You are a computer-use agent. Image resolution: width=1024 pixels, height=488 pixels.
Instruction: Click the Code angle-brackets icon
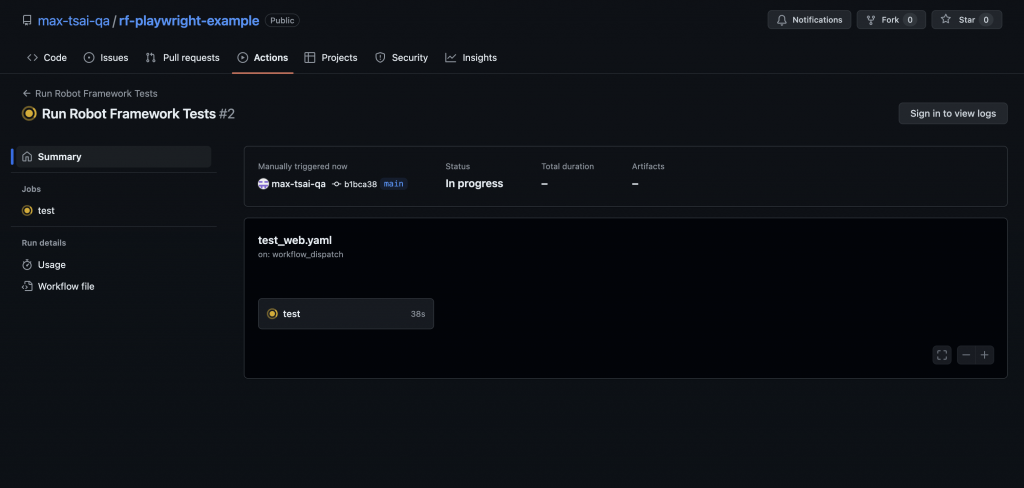32,57
